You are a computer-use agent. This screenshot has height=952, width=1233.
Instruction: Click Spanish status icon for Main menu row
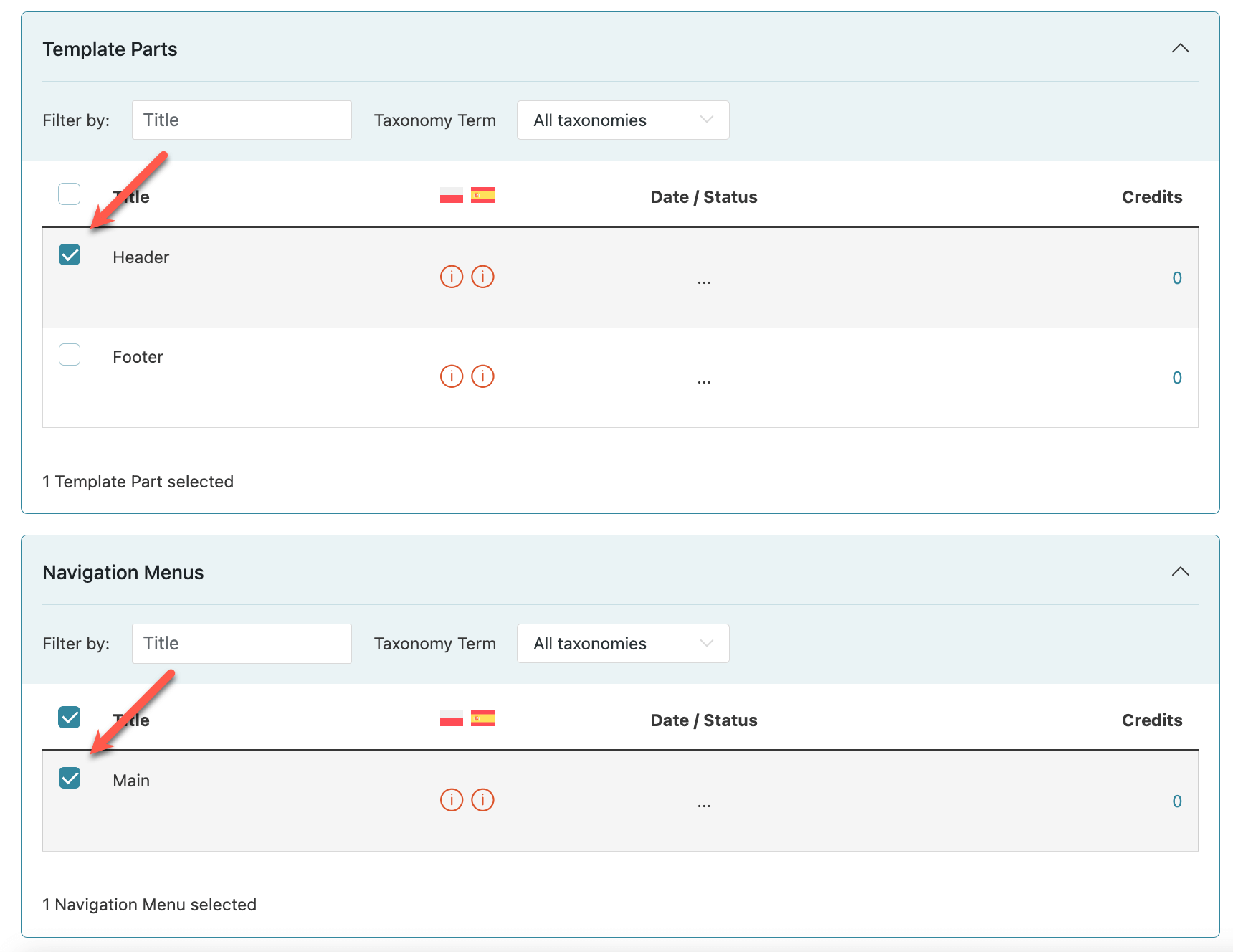point(482,800)
